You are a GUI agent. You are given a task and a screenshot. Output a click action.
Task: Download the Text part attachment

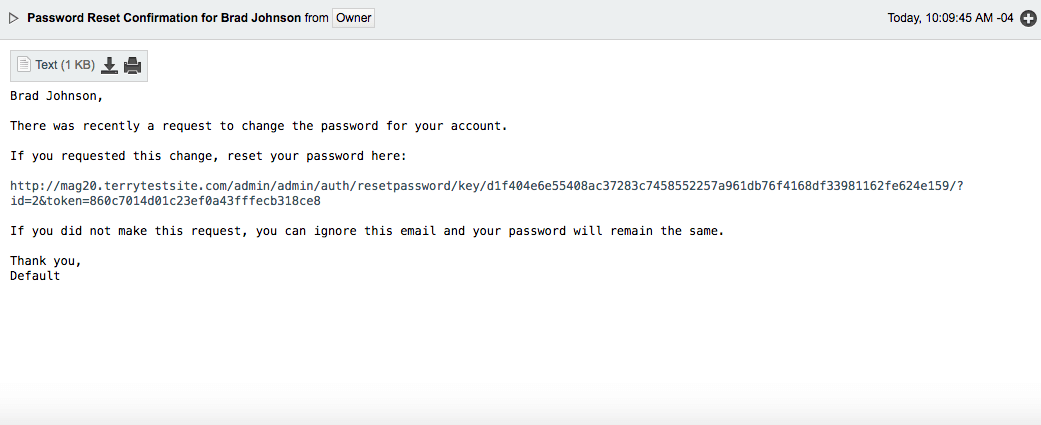pyautogui.click(x=110, y=65)
